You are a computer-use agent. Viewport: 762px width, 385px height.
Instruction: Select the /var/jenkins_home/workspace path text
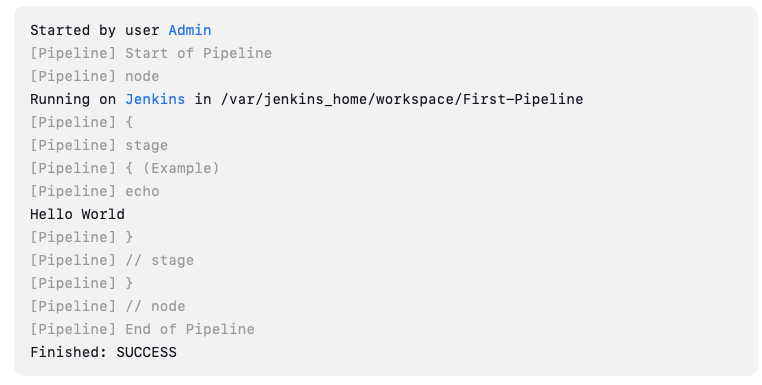pyautogui.click(x=339, y=99)
